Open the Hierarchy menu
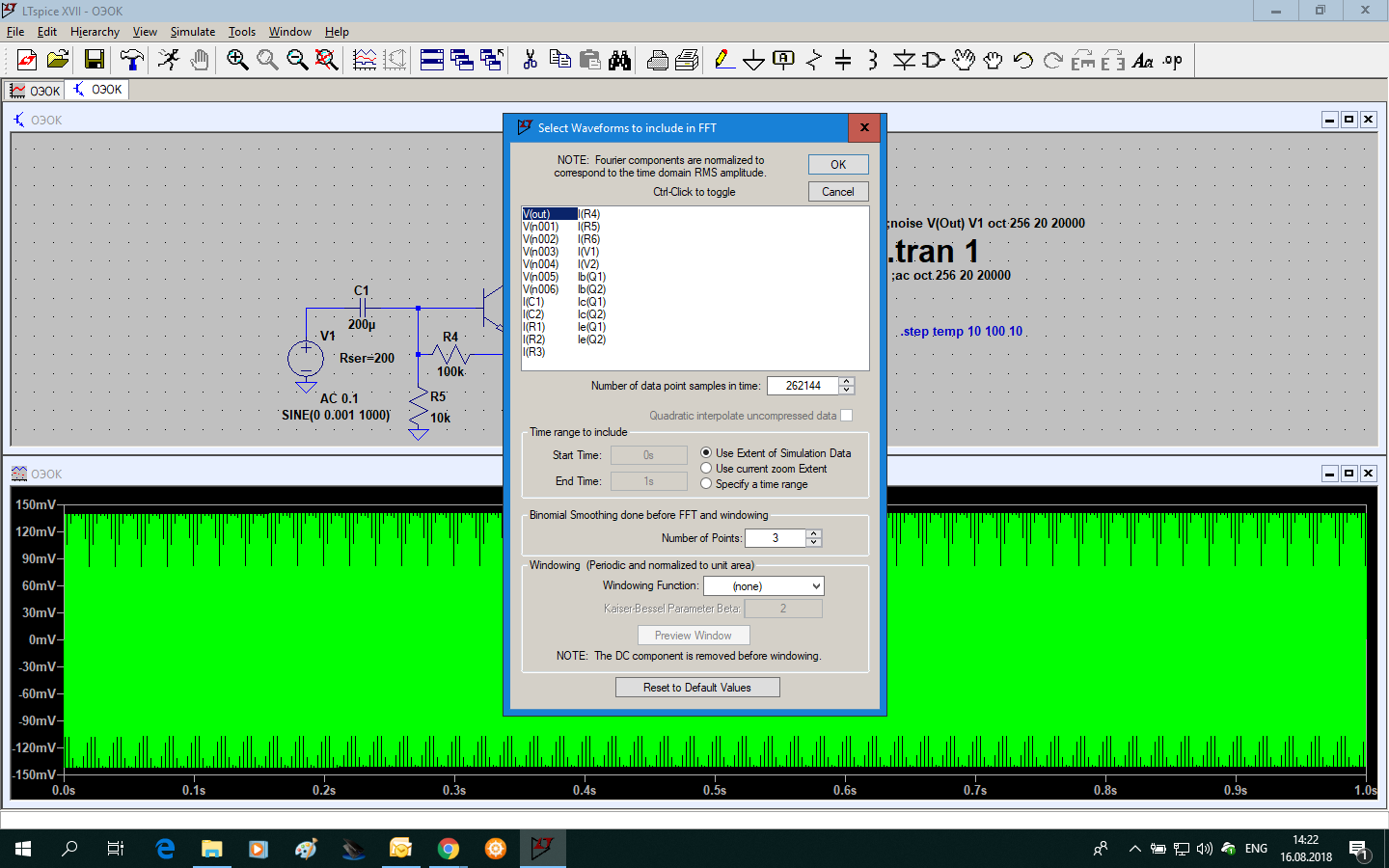The image size is (1389, 868). coord(95,32)
